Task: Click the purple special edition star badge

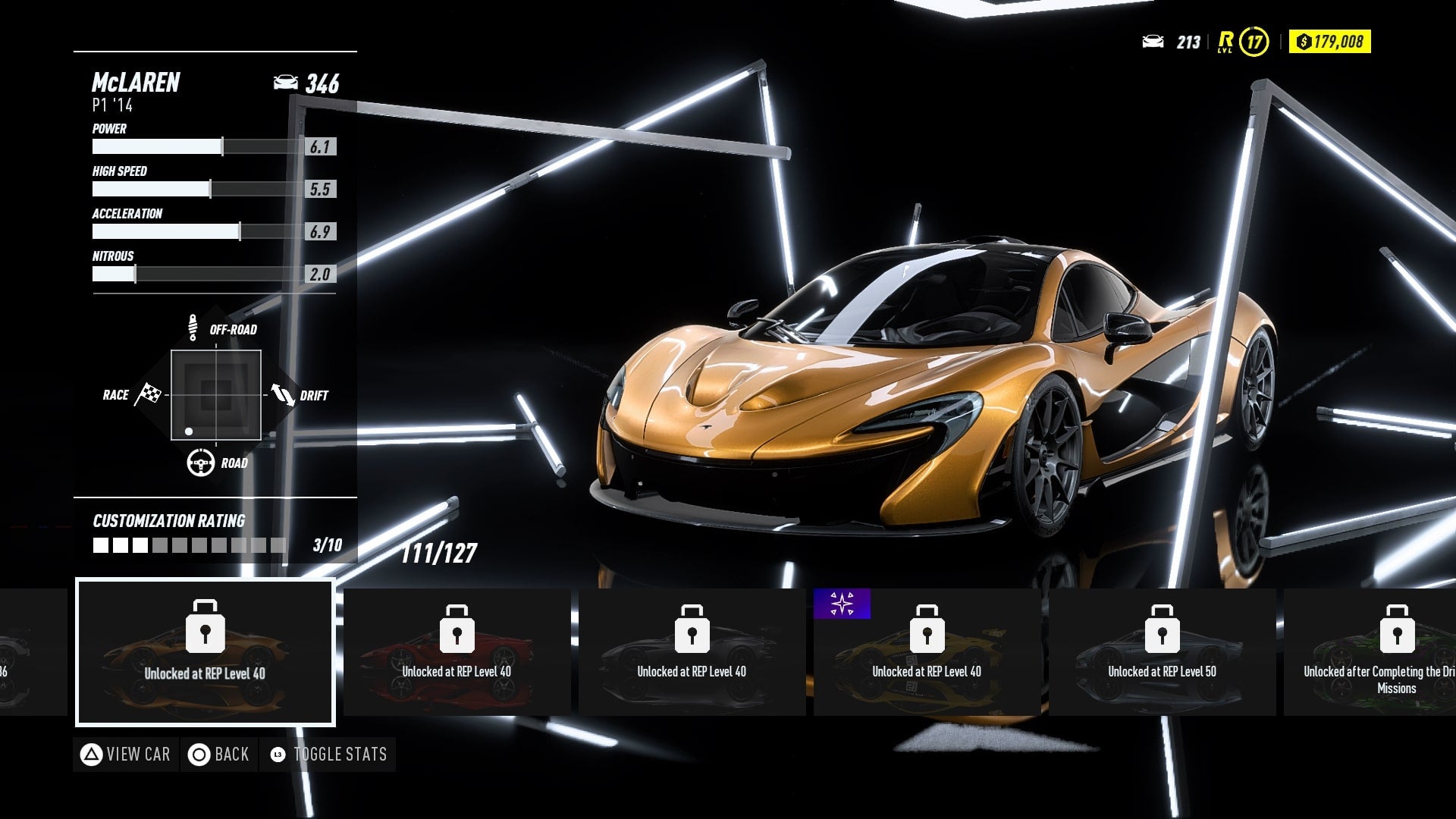Action: pyautogui.click(x=842, y=604)
